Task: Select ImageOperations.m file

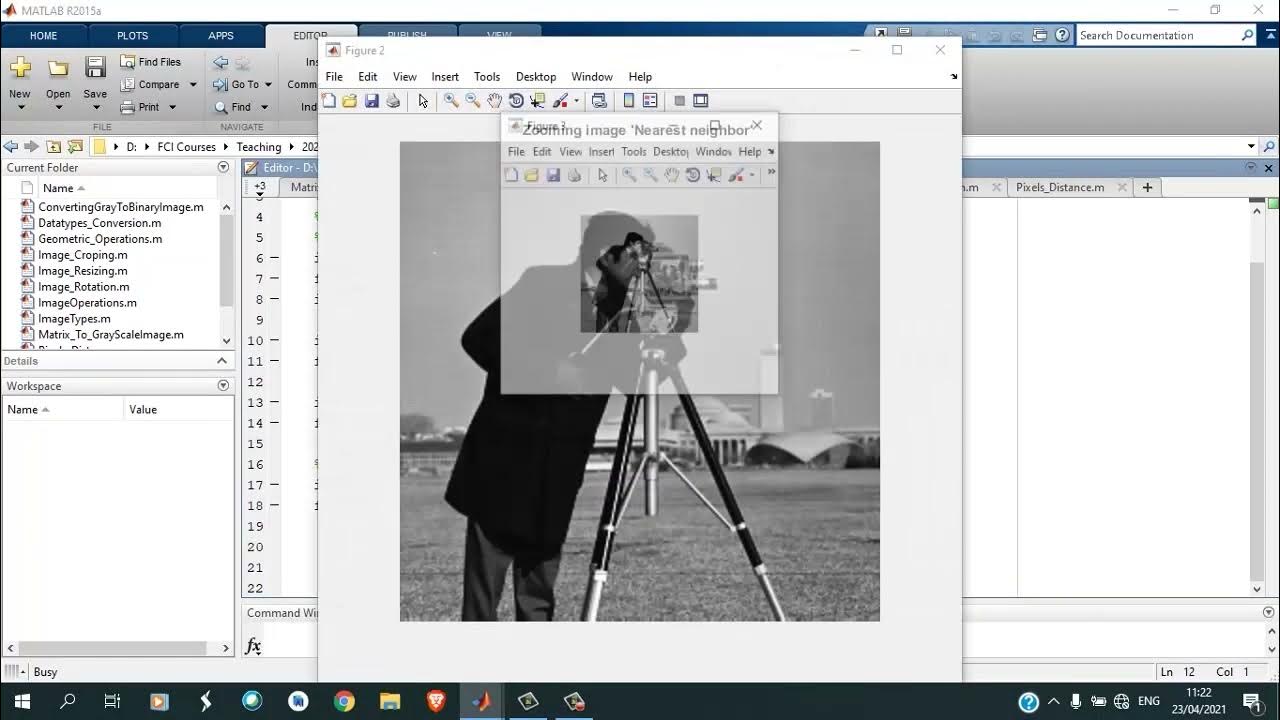Action: point(87,303)
